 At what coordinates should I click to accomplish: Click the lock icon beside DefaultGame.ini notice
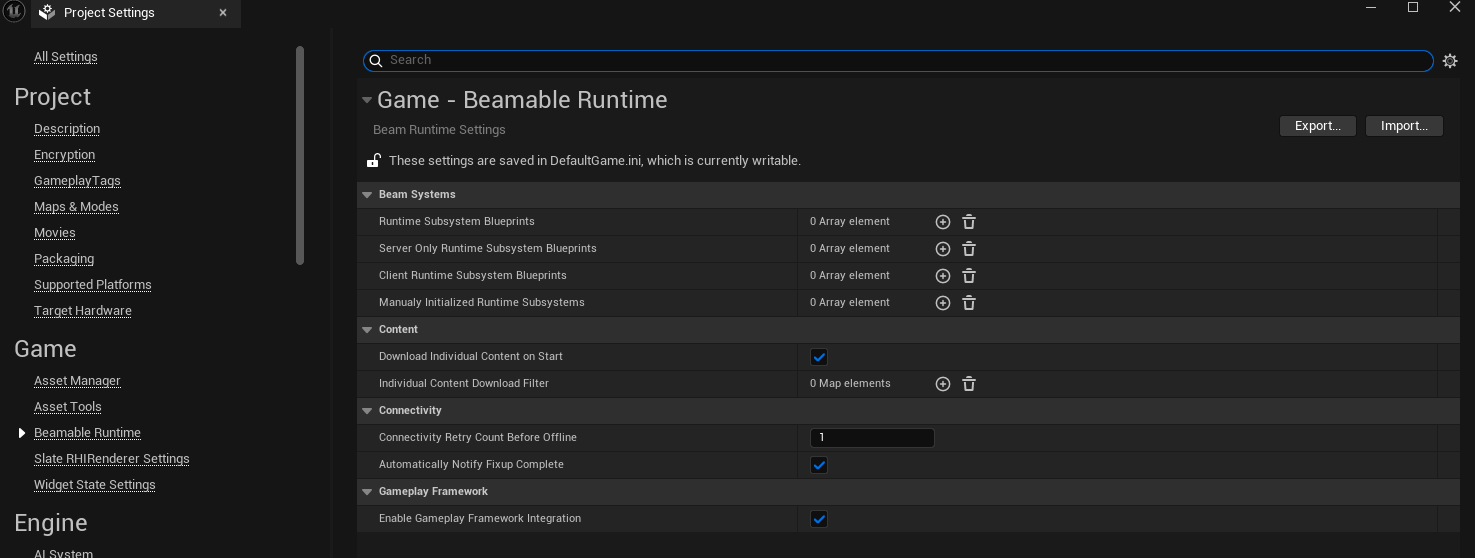pos(373,160)
